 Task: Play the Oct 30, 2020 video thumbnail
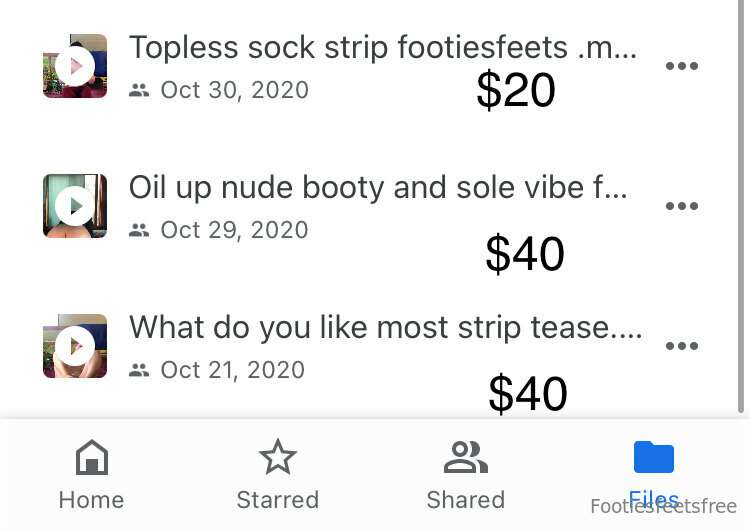pyautogui.click(x=75, y=66)
